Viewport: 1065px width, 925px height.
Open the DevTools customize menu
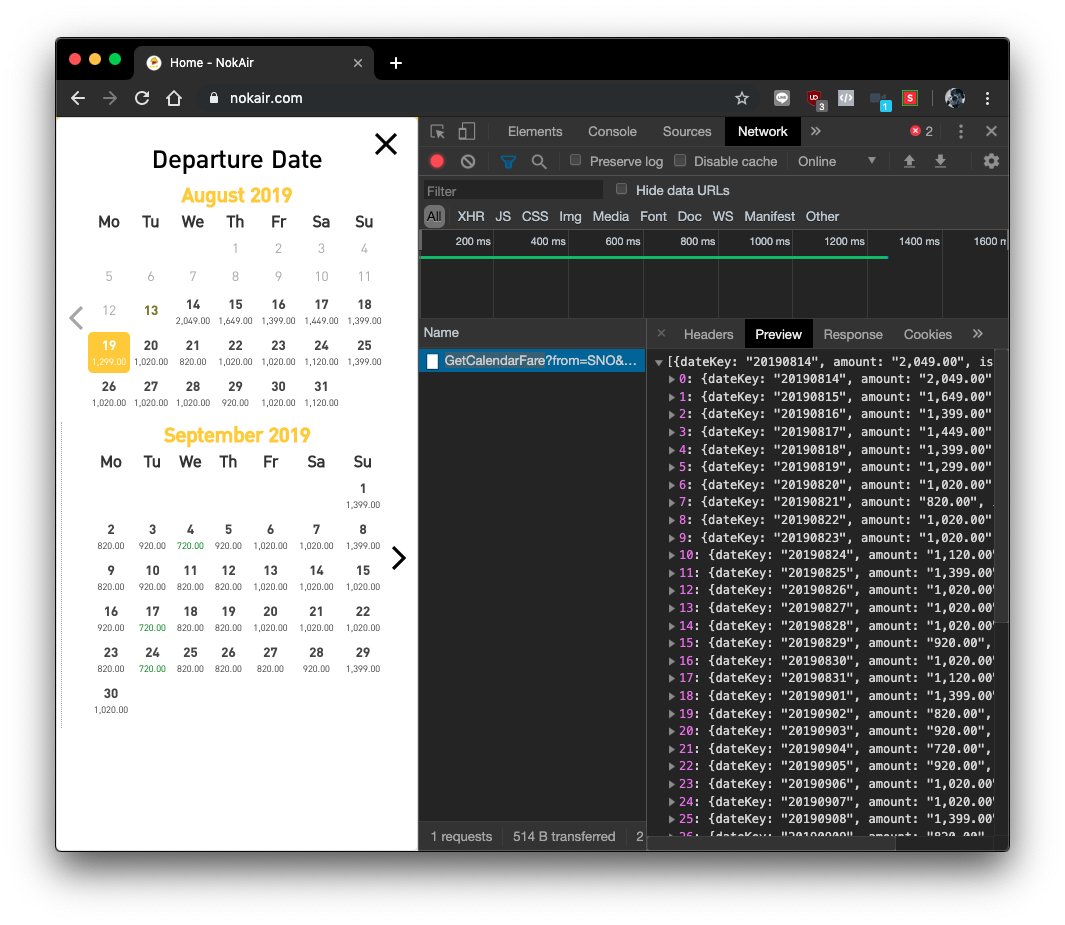tap(960, 132)
